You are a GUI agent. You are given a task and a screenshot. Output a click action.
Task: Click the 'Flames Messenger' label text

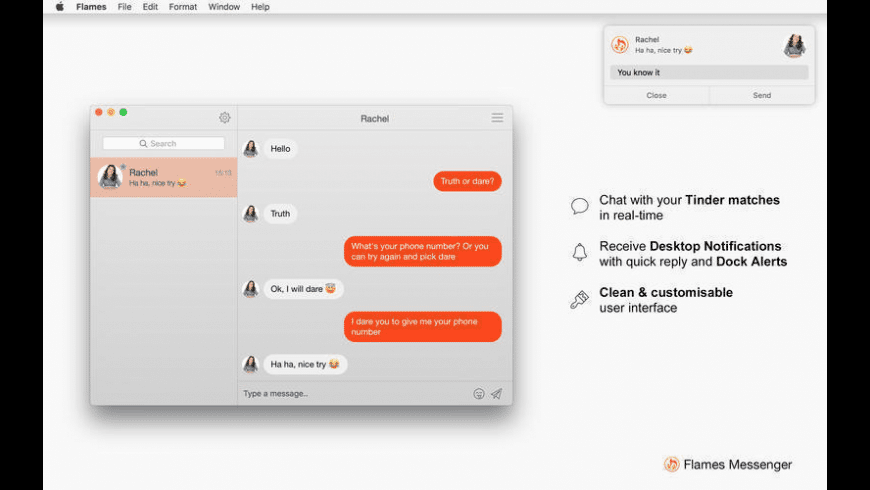coord(737,464)
